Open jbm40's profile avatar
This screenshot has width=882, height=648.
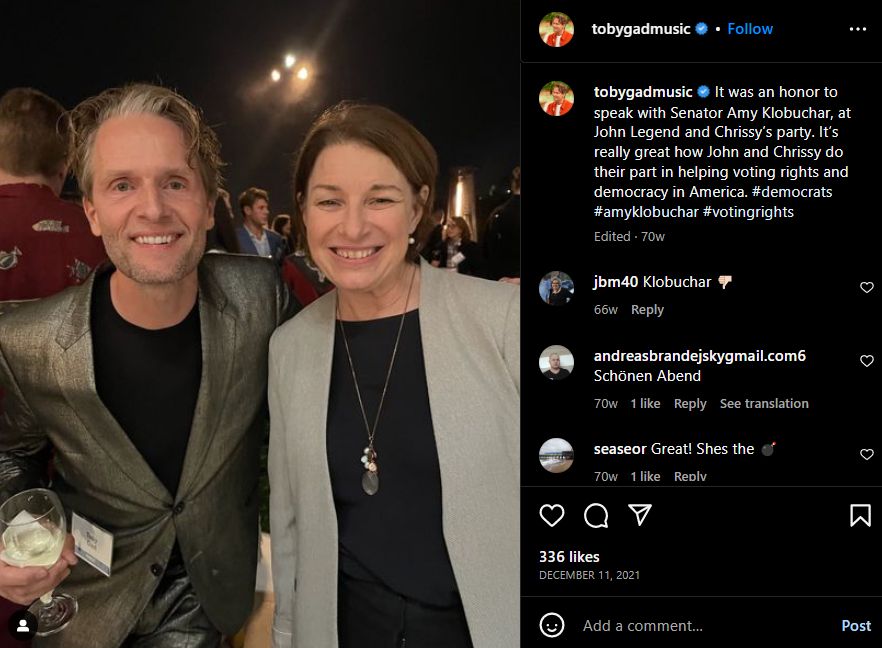click(x=556, y=287)
